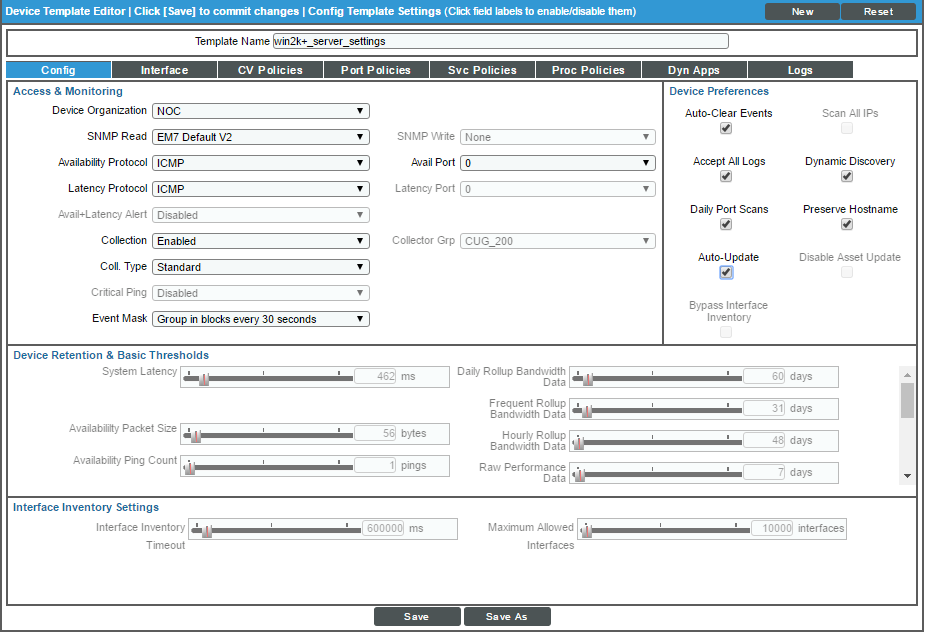Click the Reset button
This screenshot has height=633, width=925.
[878, 11]
